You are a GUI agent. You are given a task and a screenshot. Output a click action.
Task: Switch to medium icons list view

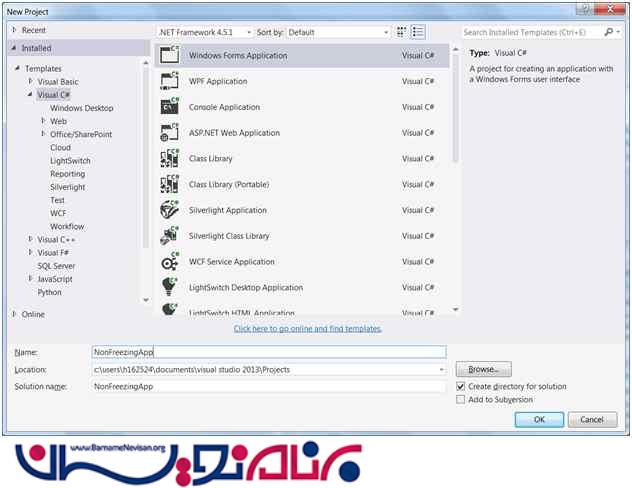pos(418,32)
